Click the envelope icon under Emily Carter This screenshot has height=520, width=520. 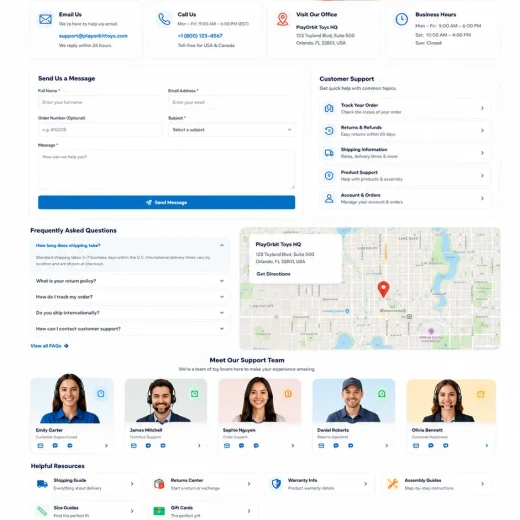tap(40, 445)
